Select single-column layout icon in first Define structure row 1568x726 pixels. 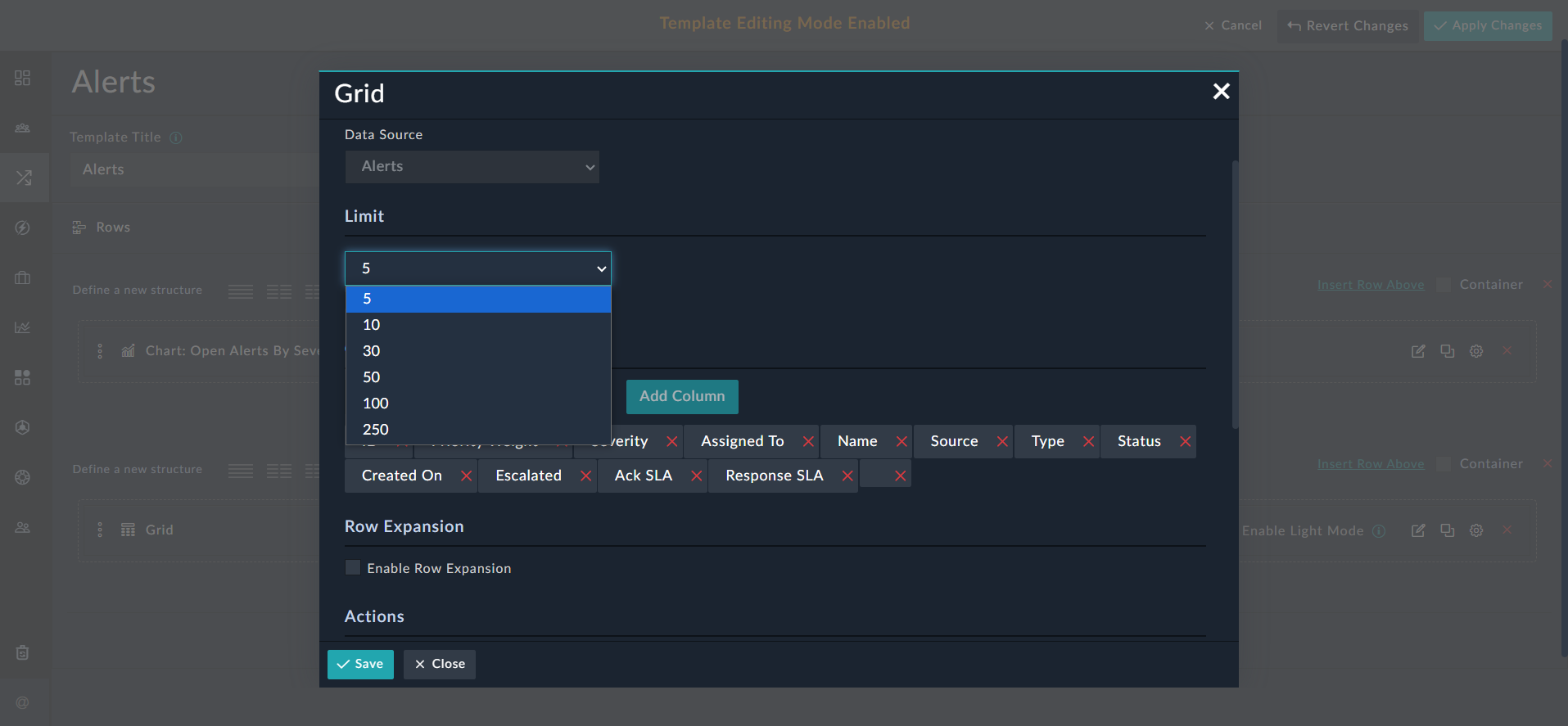point(241,291)
